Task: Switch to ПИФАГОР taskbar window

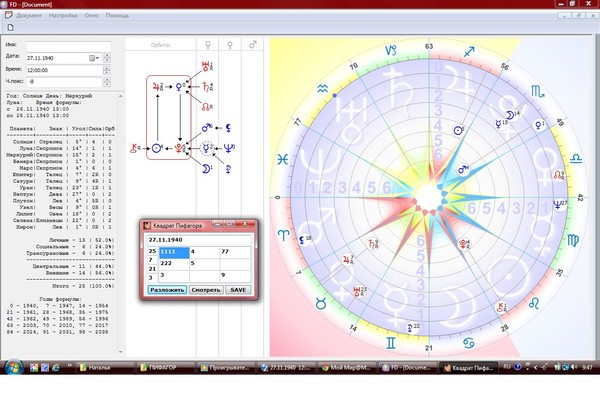Action: 165,368
